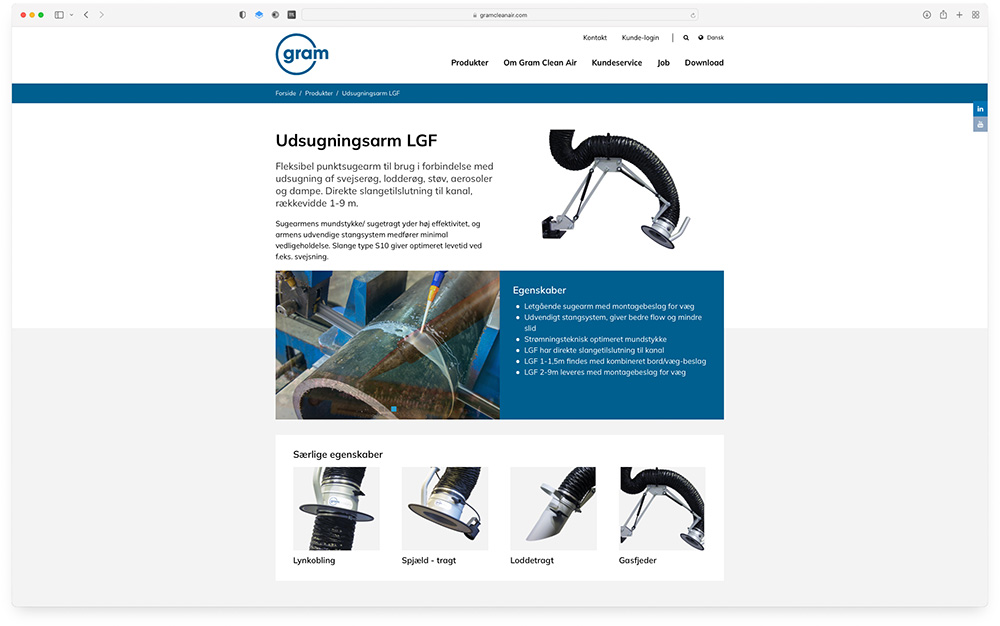
Task: Click bullet 'LGF 2-9m leveres med montagebeslag for væg'
Action: [x=605, y=372]
